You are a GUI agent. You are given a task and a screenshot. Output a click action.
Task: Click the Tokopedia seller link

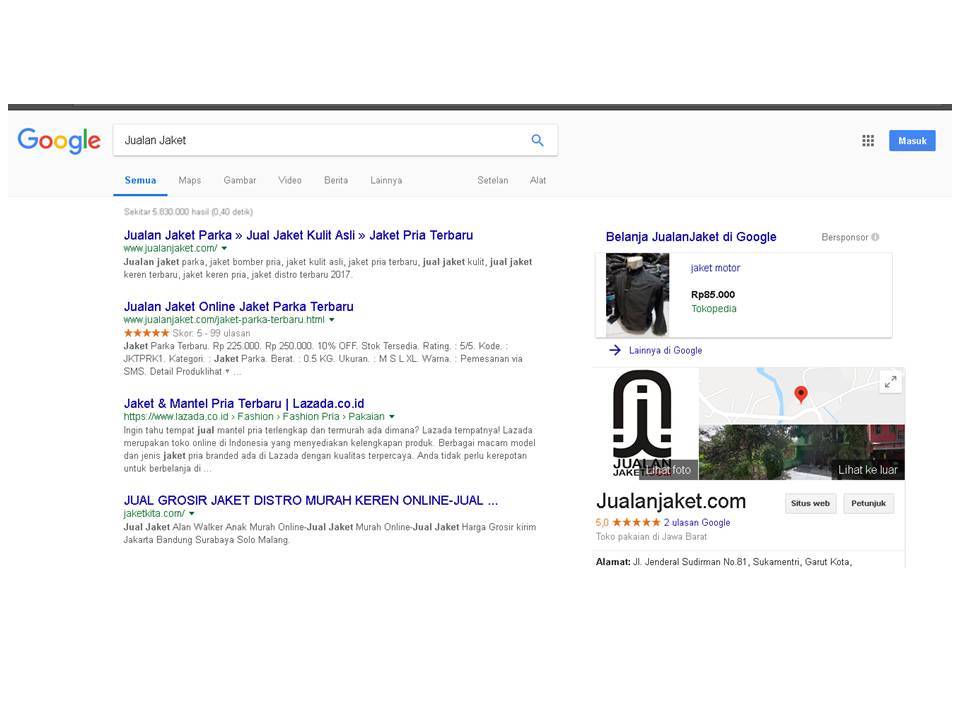click(x=714, y=309)
